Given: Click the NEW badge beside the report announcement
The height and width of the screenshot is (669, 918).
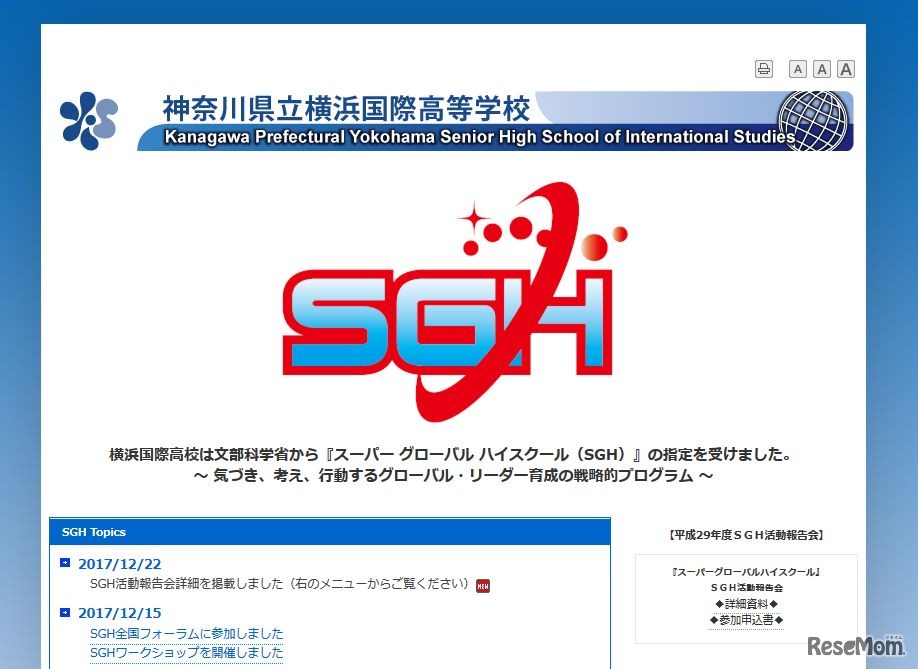Looking at the screenshot, I should point(482,585).
